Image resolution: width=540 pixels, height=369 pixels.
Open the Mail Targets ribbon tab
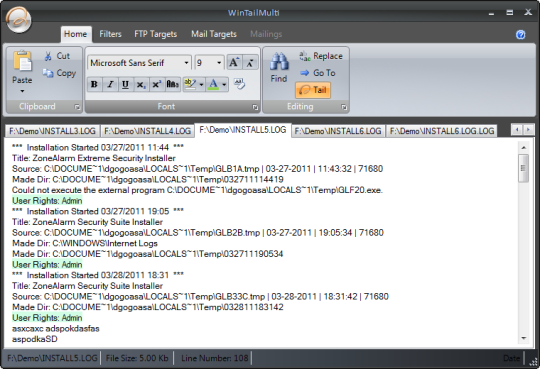click(214, 34)
